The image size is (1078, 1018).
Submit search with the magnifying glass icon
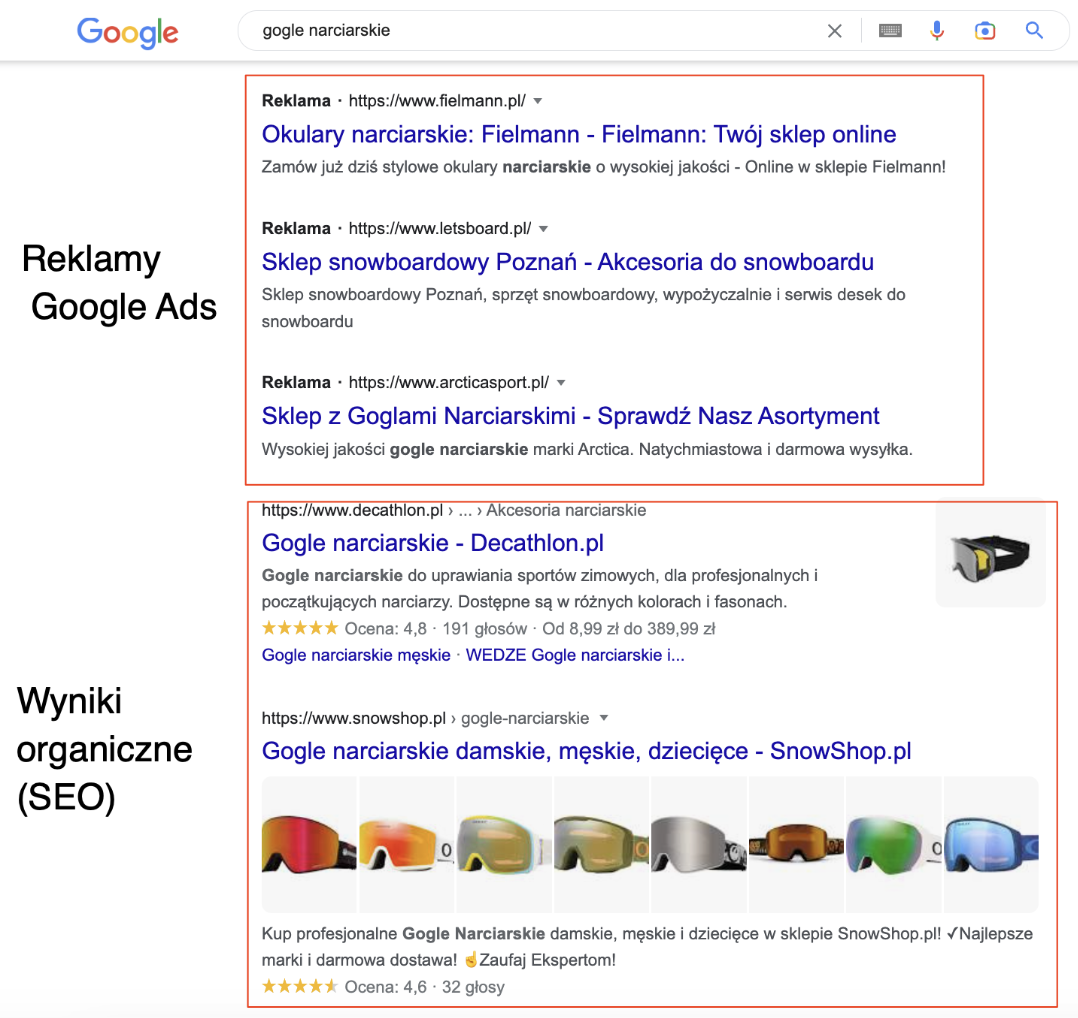pyautogui.click(x=1034, y=30)
